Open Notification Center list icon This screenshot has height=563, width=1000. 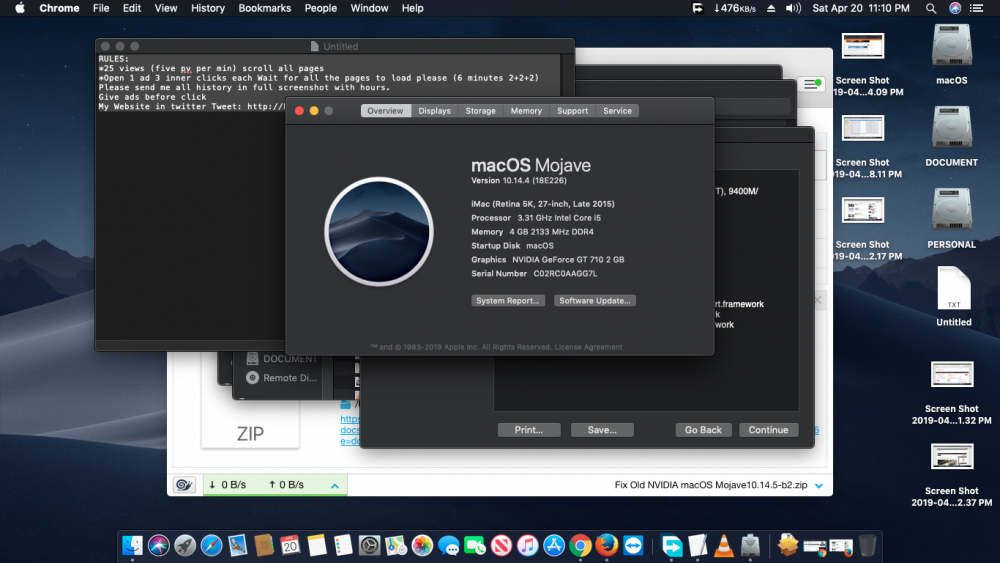click(976, 8)
